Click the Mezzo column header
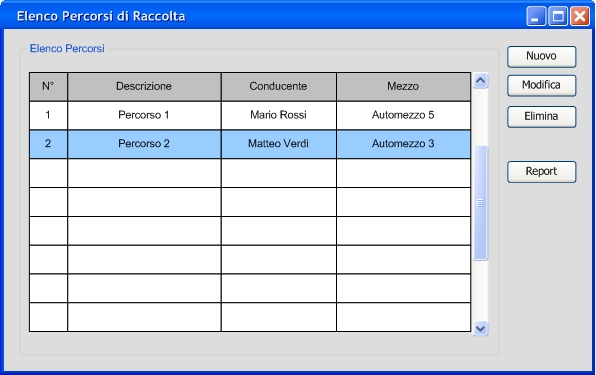Screen dimensions: 596x375 (403, 87)
